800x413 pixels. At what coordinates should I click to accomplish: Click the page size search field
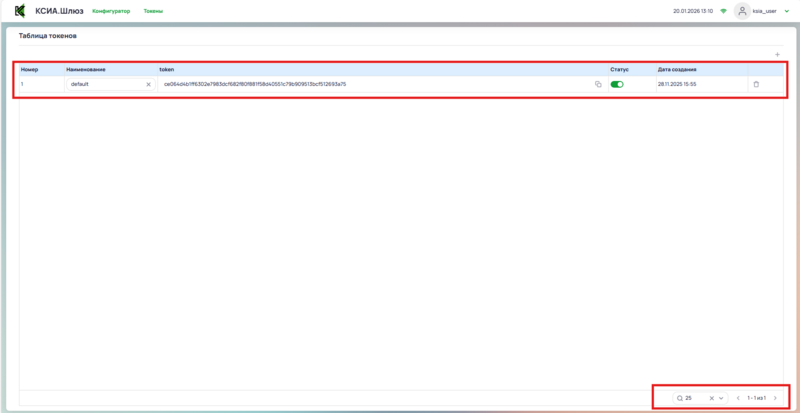pos(692,398)
